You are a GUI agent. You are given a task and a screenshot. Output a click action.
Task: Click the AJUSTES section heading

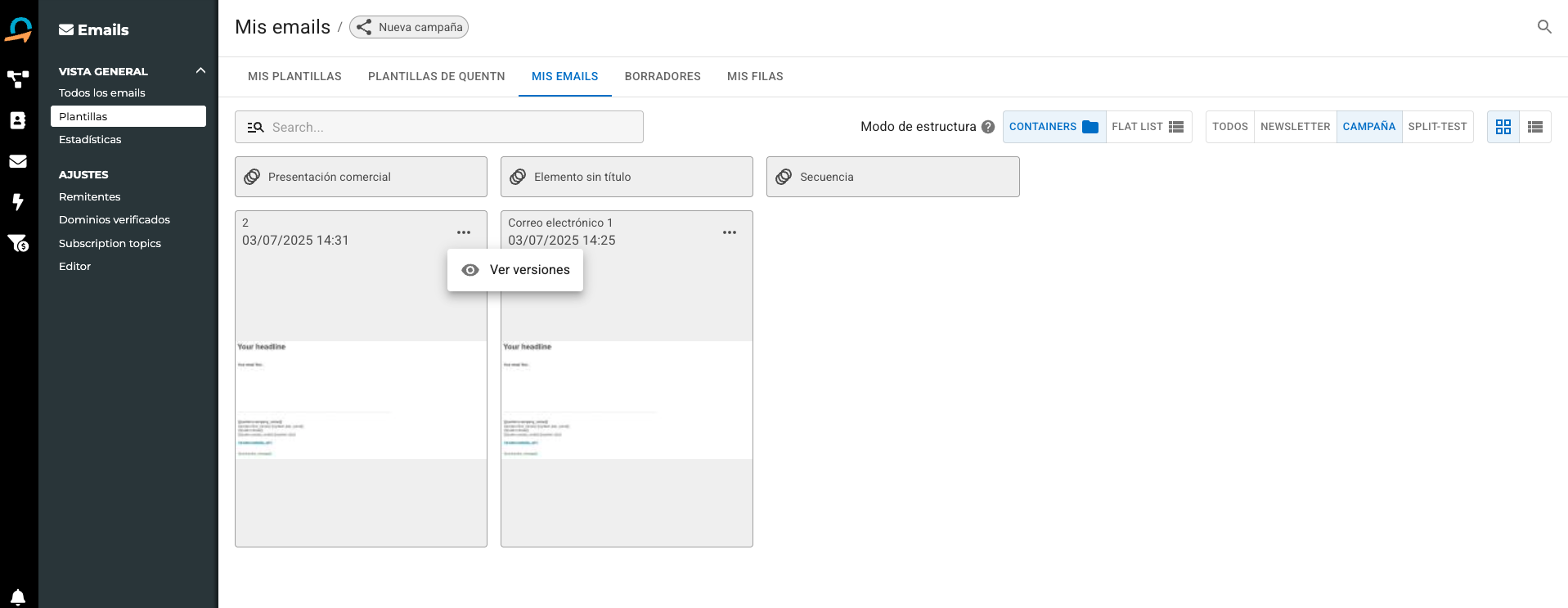pos(83,175)
